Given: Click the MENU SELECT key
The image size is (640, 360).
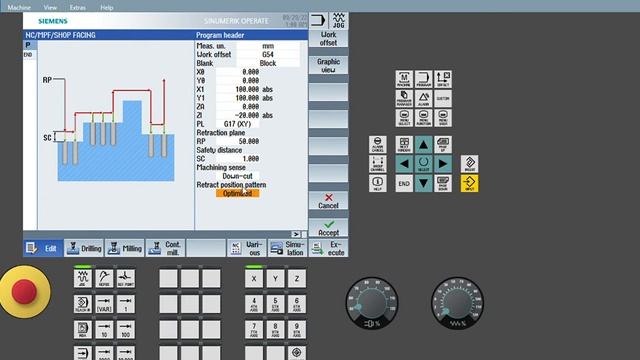Looking at the screenshot, I should coord(404,118).
